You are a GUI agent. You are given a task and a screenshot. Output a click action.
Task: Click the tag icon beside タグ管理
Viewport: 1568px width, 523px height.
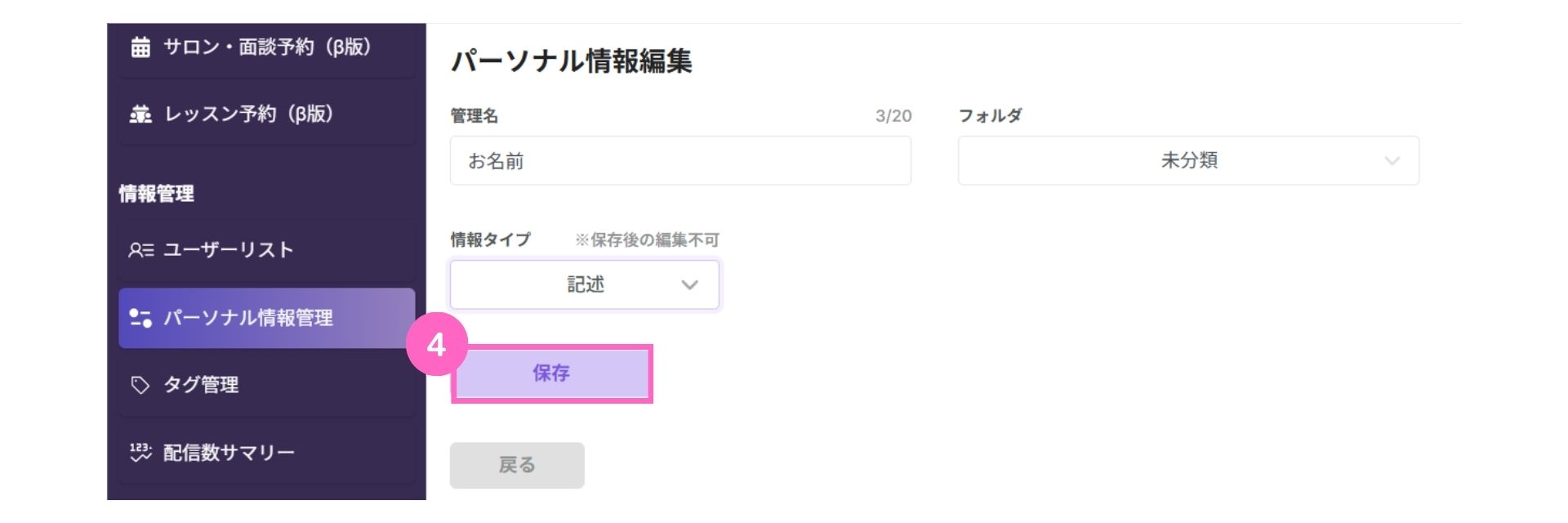140,385
